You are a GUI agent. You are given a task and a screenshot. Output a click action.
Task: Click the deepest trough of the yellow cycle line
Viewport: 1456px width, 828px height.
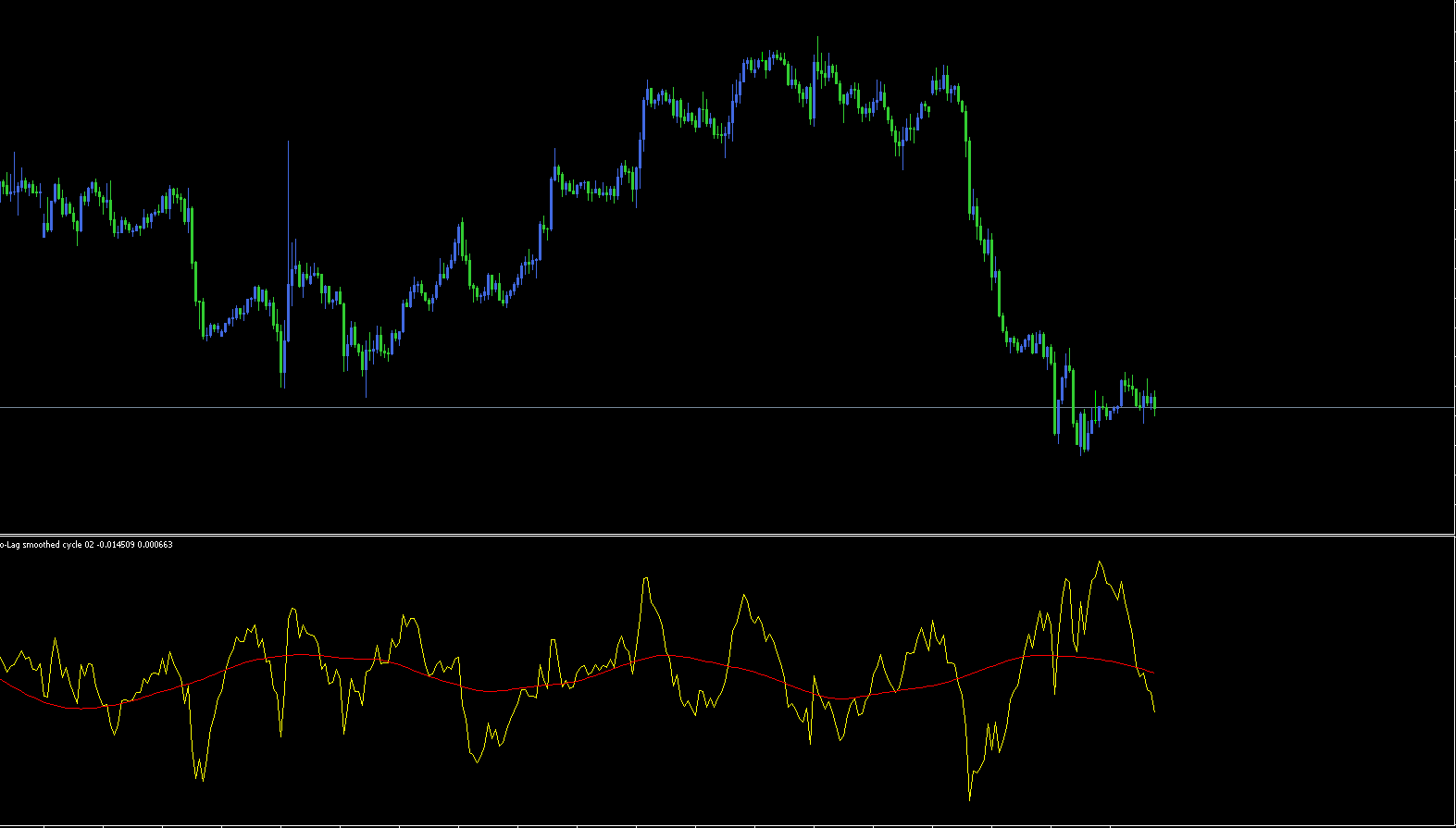969,797
